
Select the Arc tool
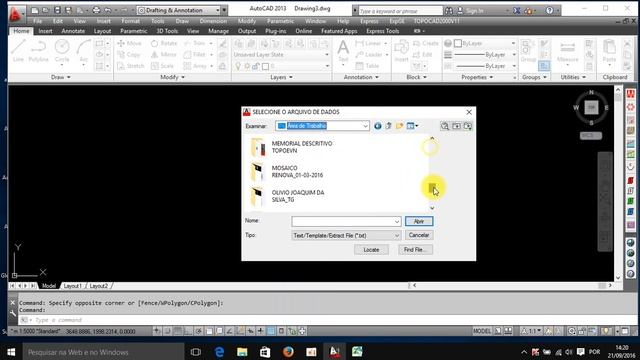[x=84, y=51]
